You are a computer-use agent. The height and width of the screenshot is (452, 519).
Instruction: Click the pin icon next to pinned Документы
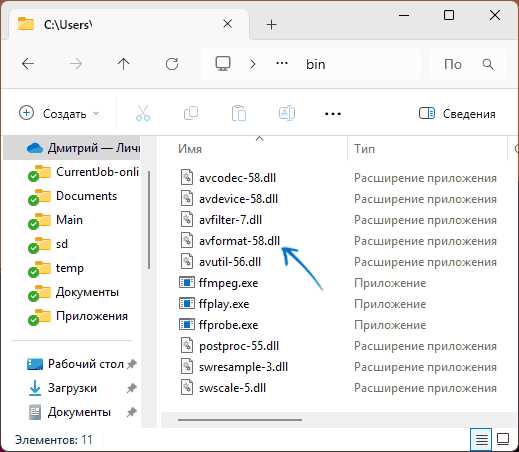[132, 412]
